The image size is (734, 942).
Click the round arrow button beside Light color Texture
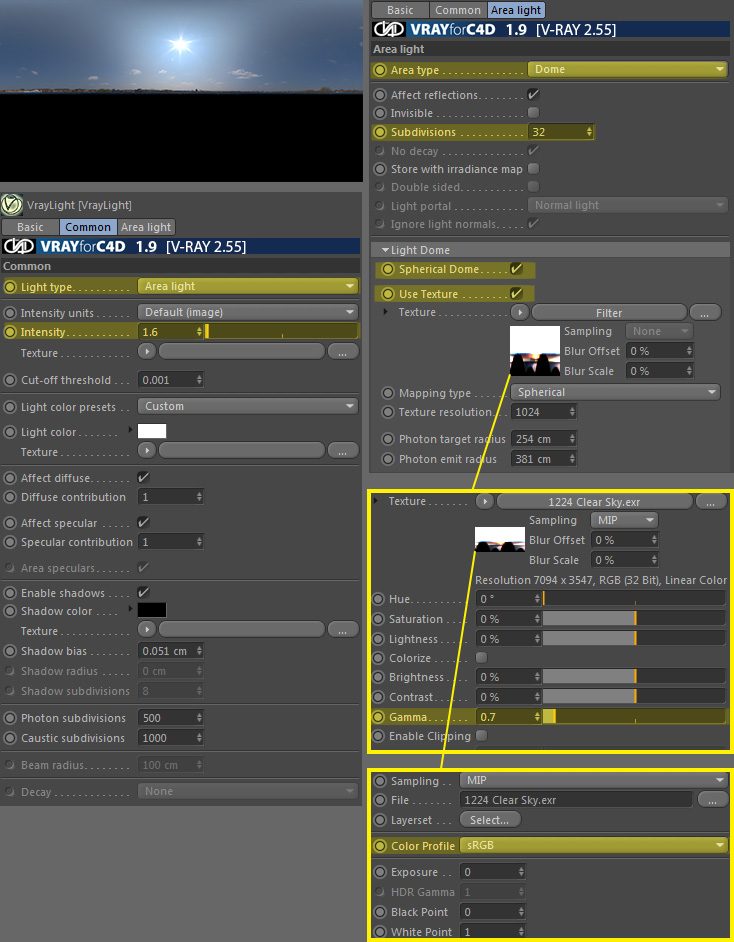pos(147,451)
